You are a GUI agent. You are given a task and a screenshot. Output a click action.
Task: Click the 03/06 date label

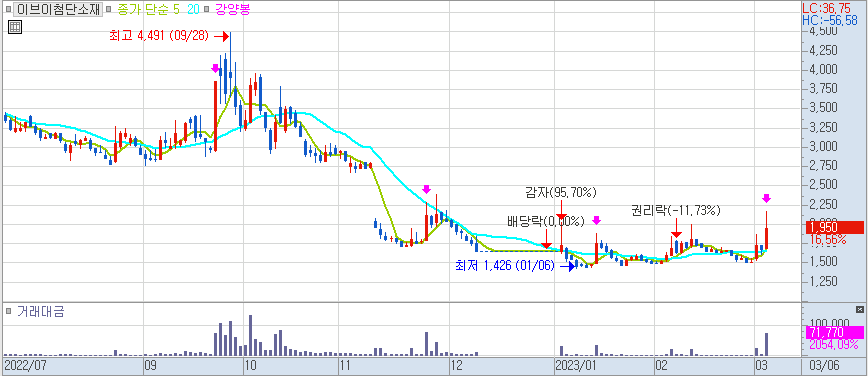(x=823, y=365)
